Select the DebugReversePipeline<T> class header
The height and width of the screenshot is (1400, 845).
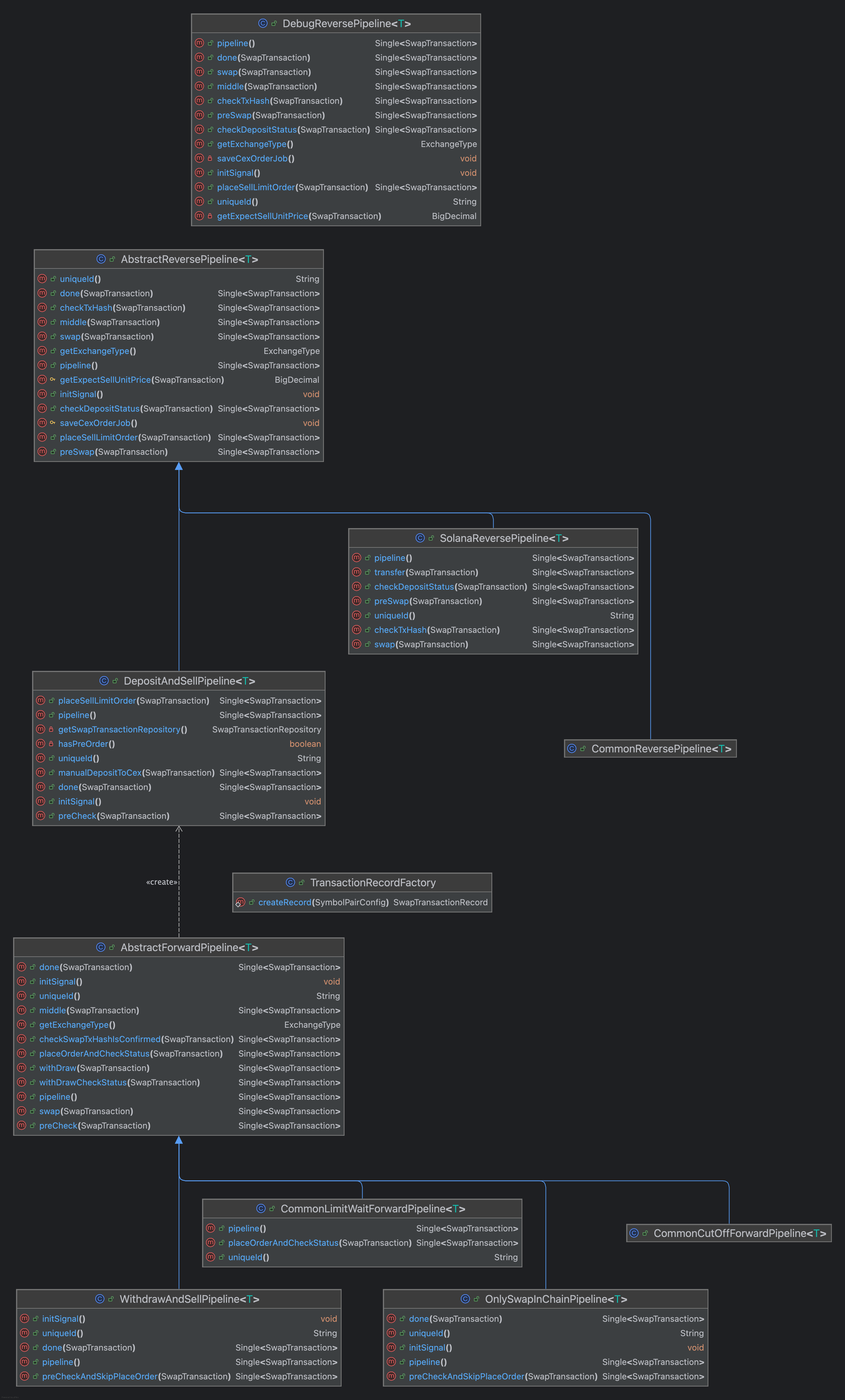336,23
